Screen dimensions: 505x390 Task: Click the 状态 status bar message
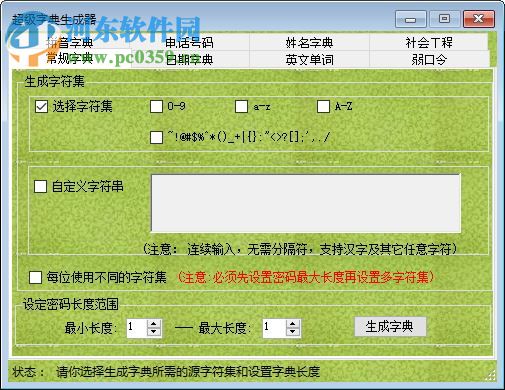tap(188, 372)
